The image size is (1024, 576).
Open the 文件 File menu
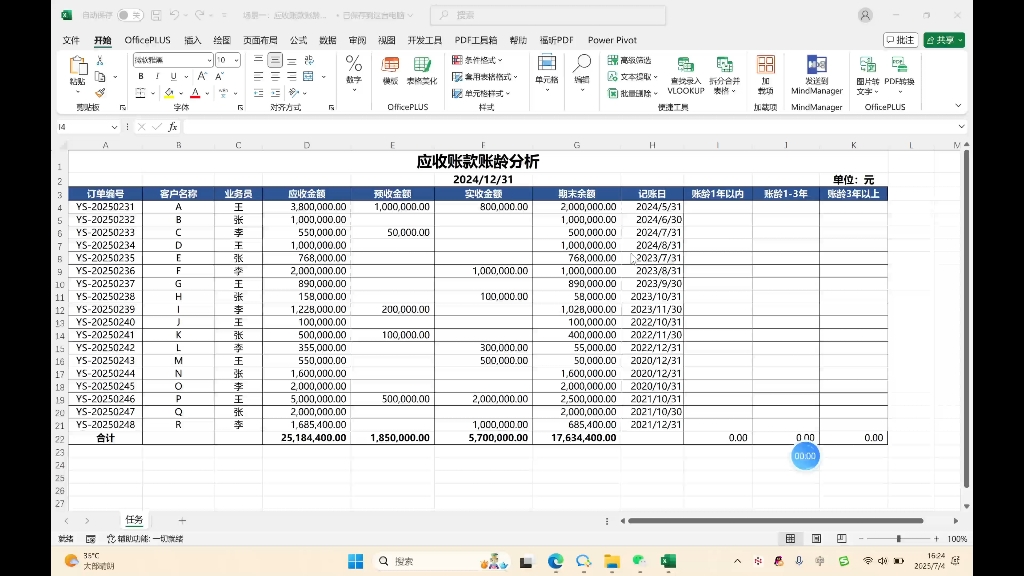[71, 40]
